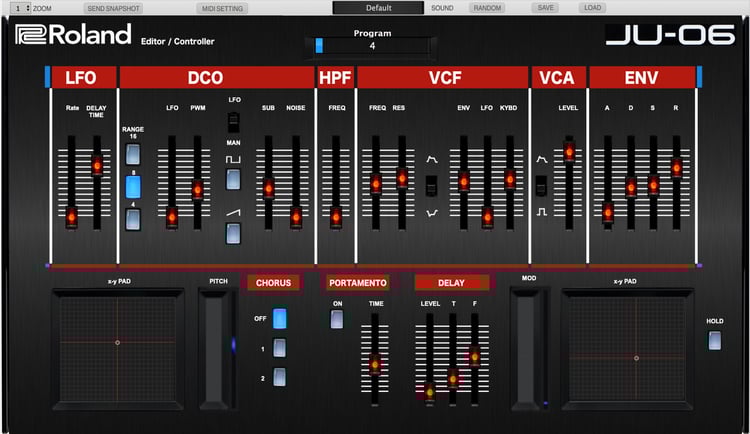
Task: Change the ZOOM stepper value
Action: [21, 8]
